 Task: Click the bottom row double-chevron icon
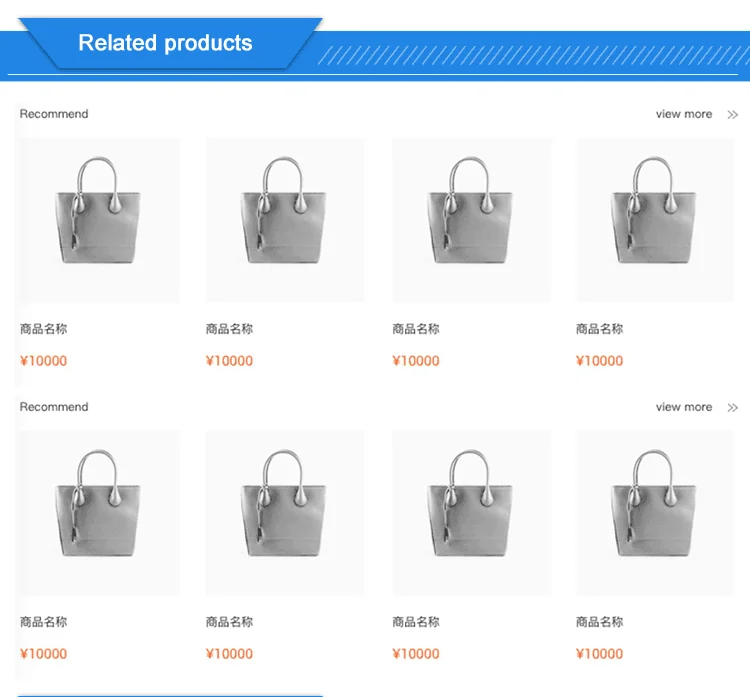pyautogui.click(x=732, y=408)
